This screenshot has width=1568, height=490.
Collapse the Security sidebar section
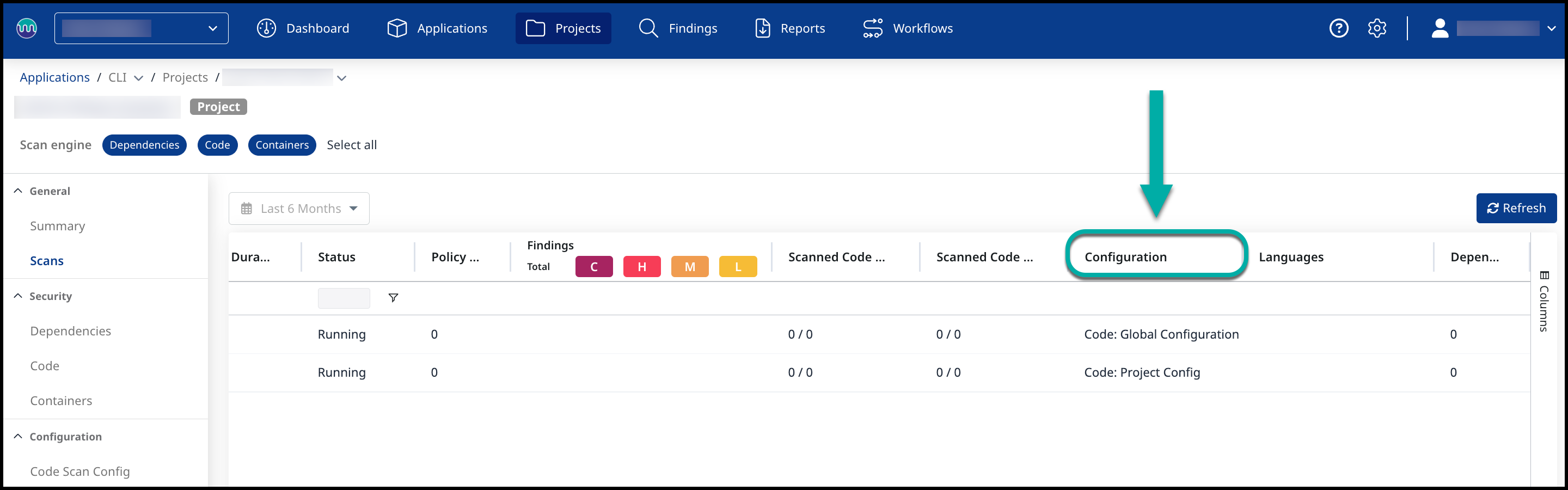(x=19, y=296)
